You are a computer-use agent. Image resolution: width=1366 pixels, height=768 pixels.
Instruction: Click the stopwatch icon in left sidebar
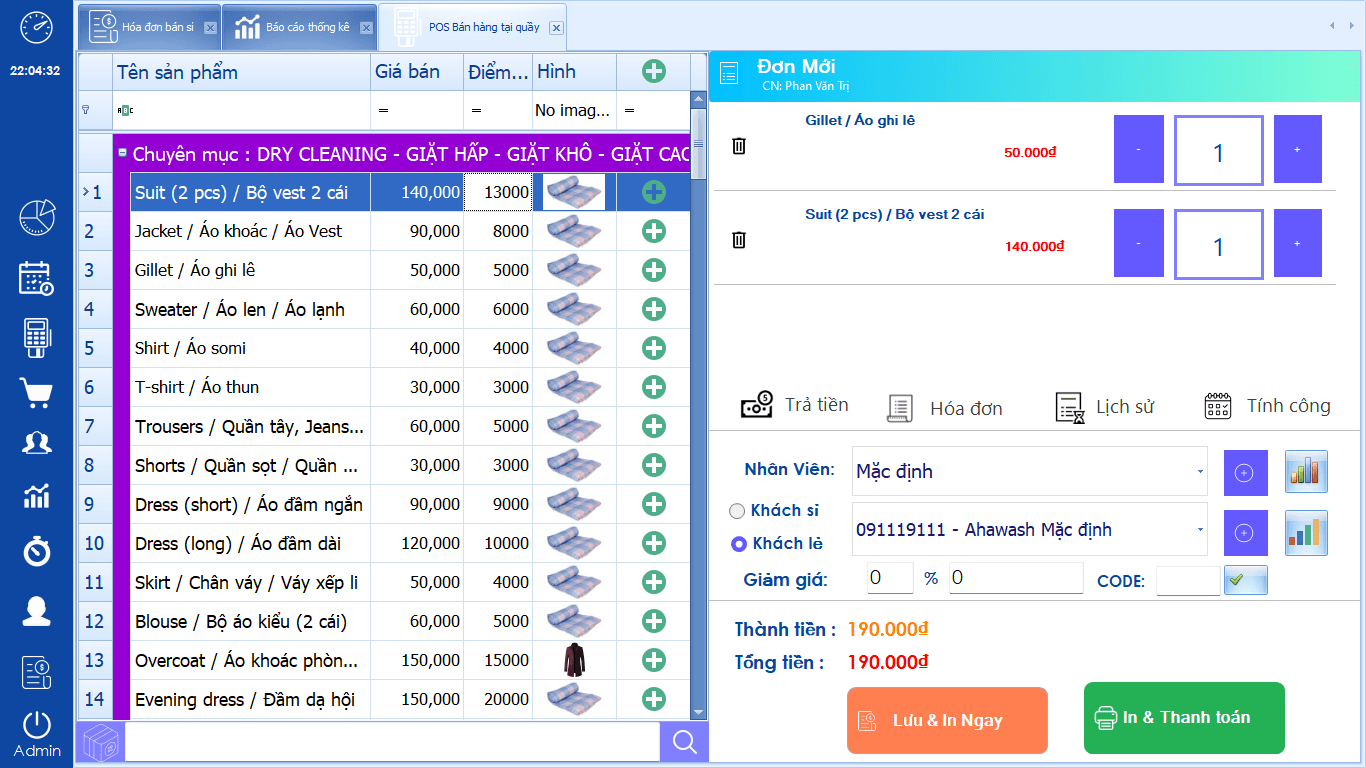[36, 550]
